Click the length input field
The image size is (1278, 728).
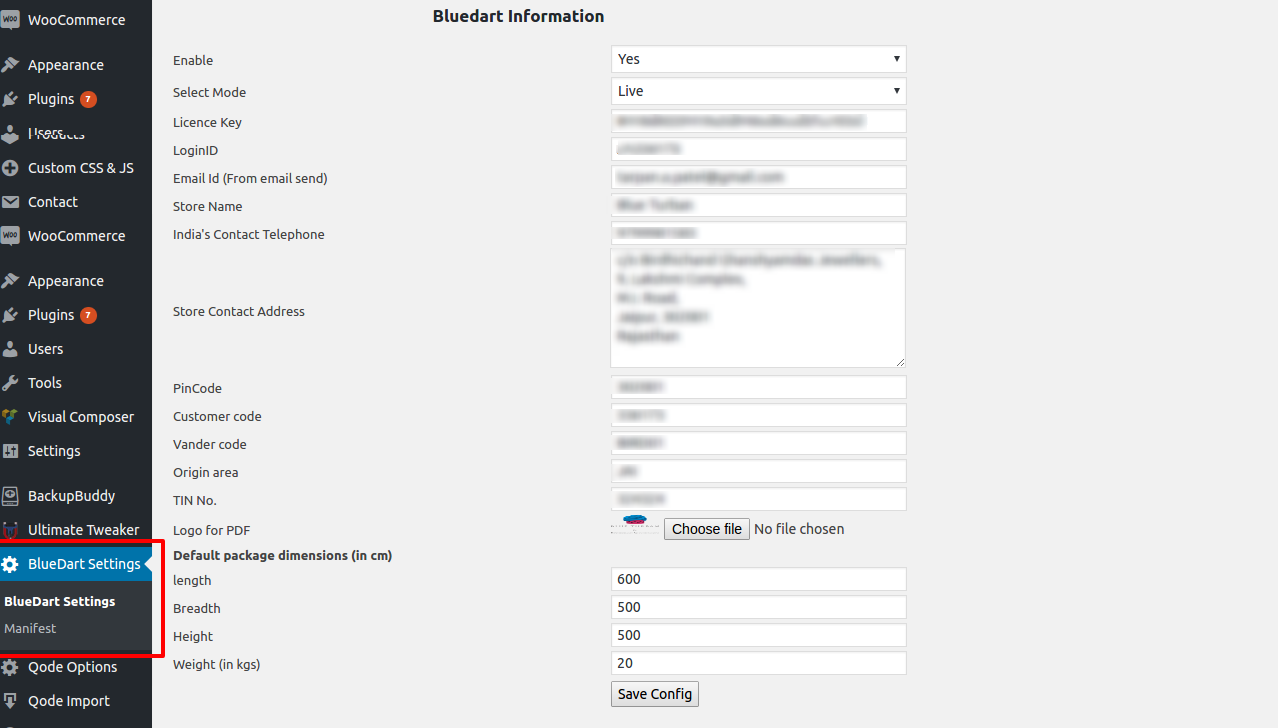point(758,579)
